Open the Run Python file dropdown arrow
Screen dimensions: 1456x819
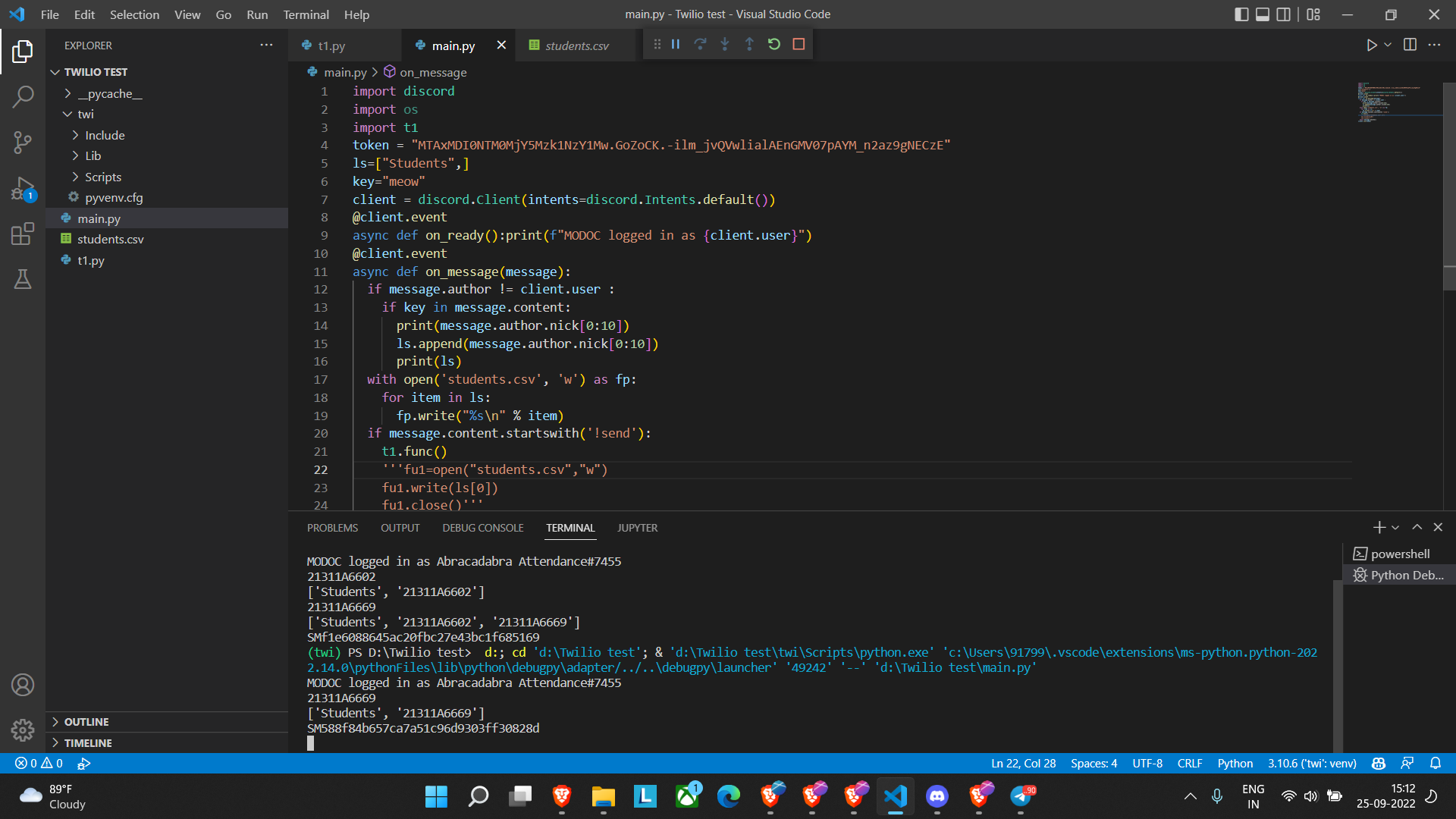pyautogui.click(x=1388, y=45)
